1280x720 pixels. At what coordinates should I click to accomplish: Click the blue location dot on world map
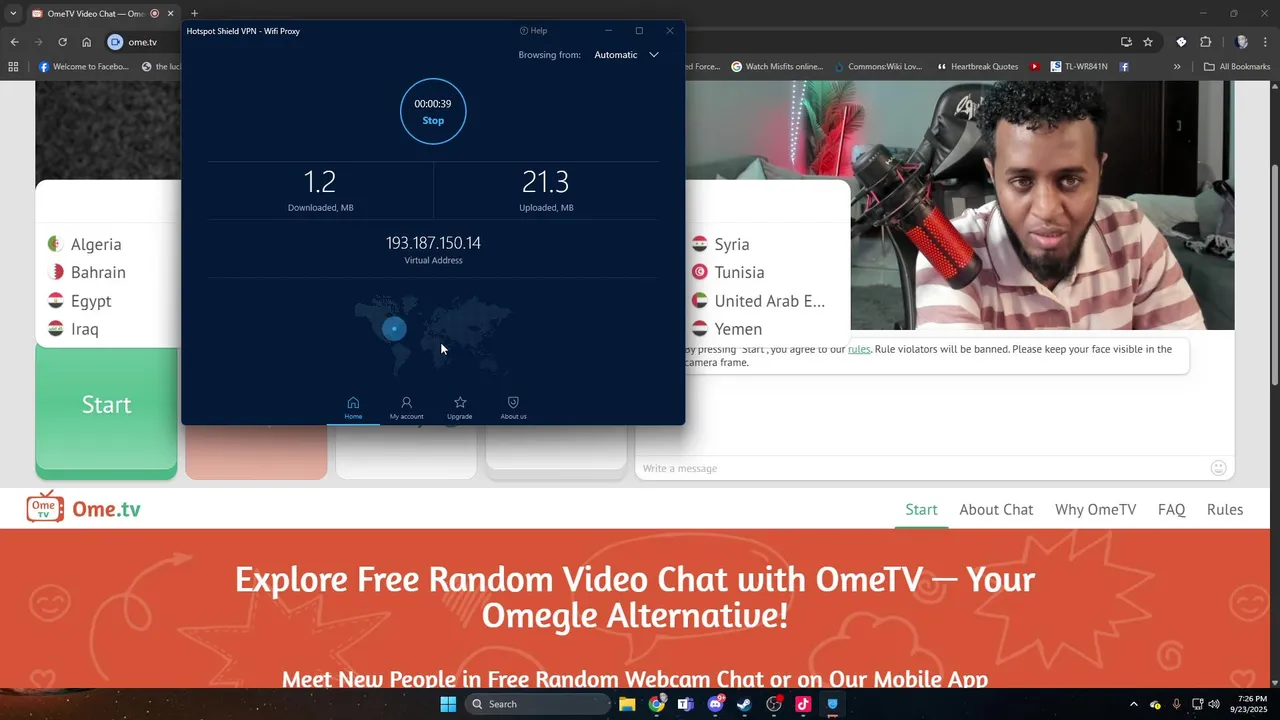point(394,328)
